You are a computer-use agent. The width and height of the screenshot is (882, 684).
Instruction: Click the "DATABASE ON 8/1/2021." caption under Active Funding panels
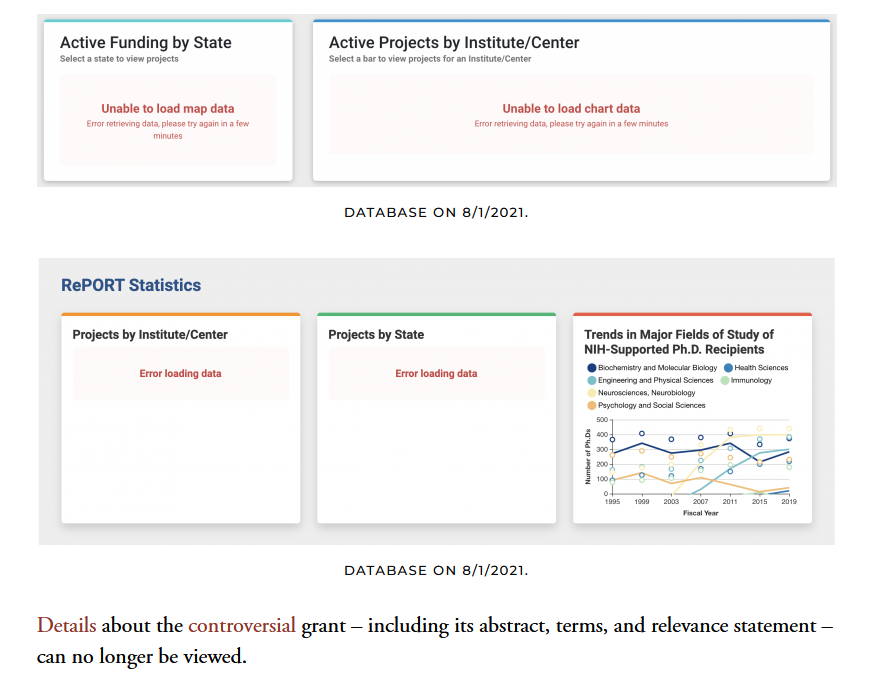click(x=436, y=213)
